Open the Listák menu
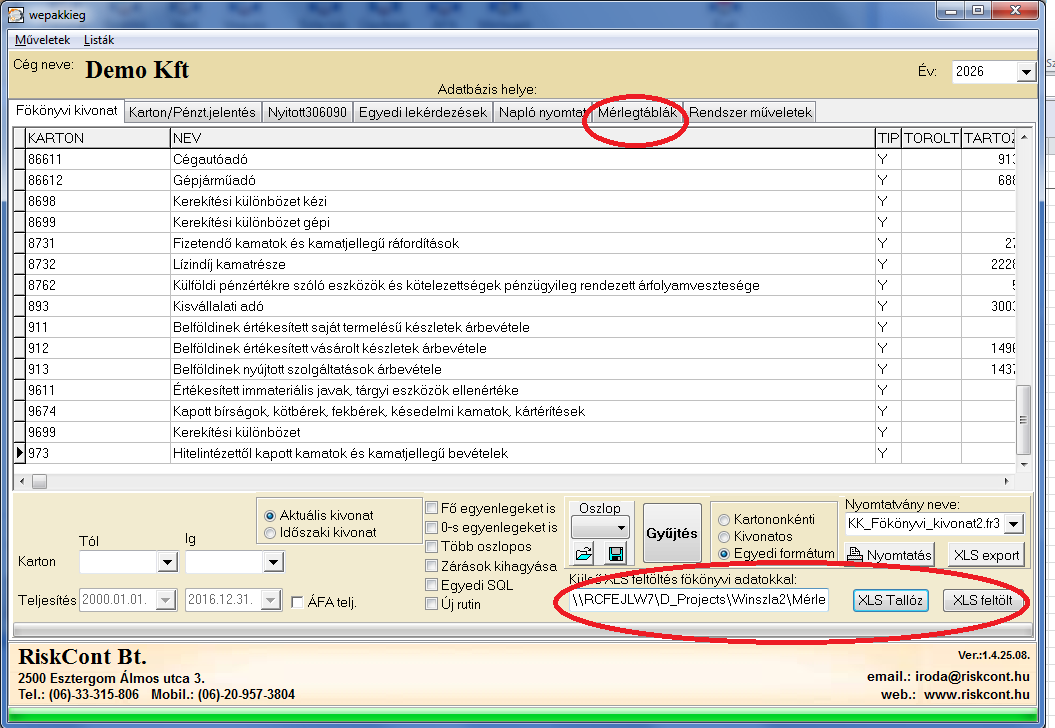Viewport: 1055px width, 728px height. tap(99, 40)
